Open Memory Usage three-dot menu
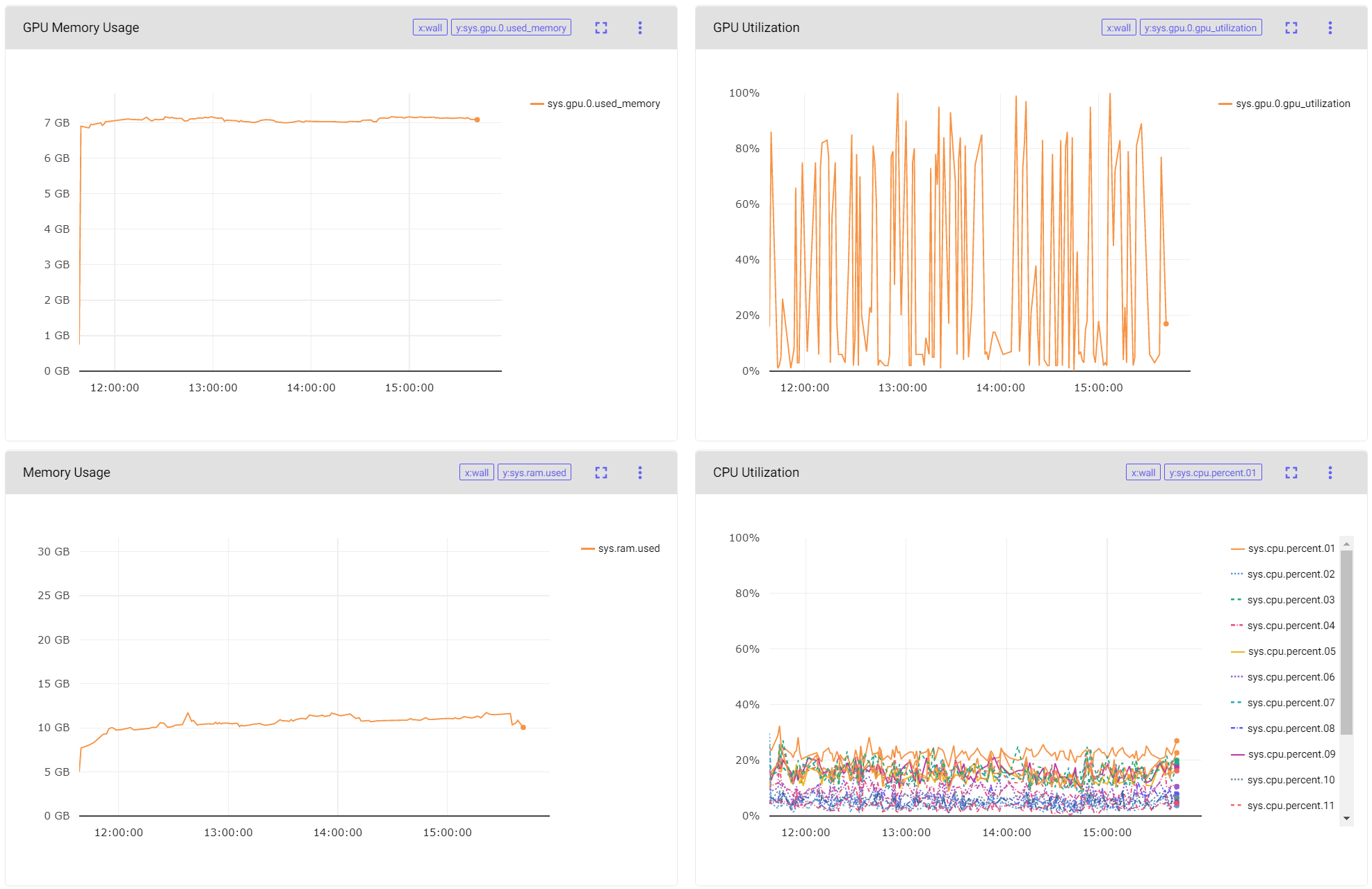Viewport: 1372px width, 889px height. (640, 473)
